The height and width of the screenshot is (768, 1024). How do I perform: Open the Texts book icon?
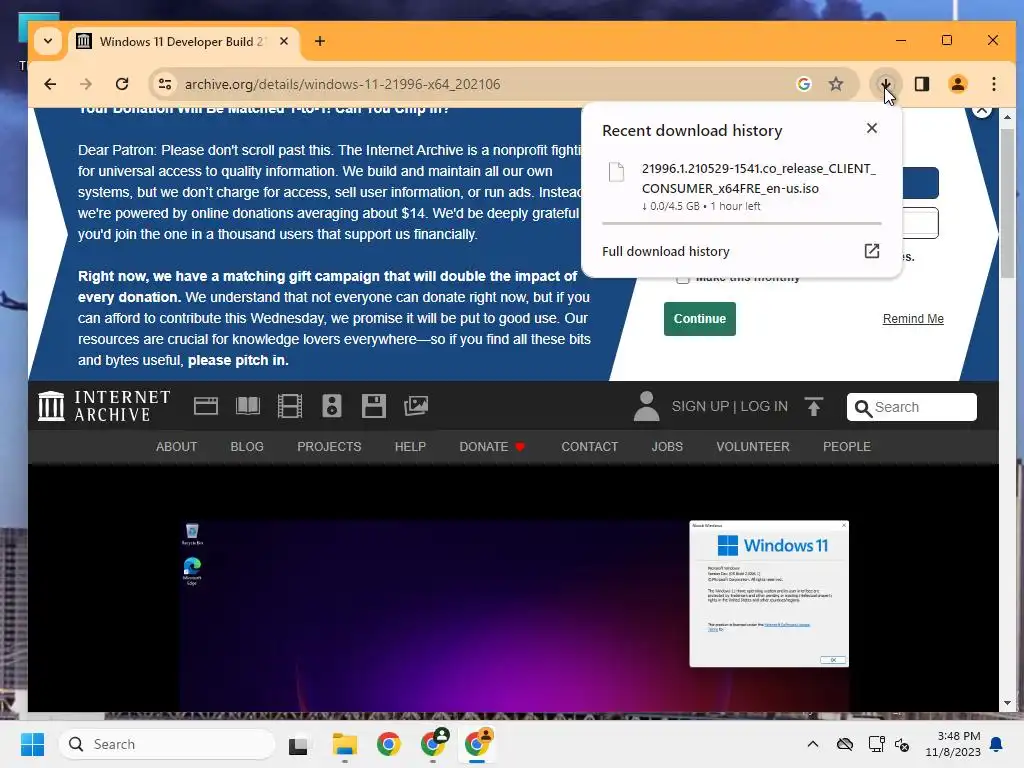click(248, 406)
